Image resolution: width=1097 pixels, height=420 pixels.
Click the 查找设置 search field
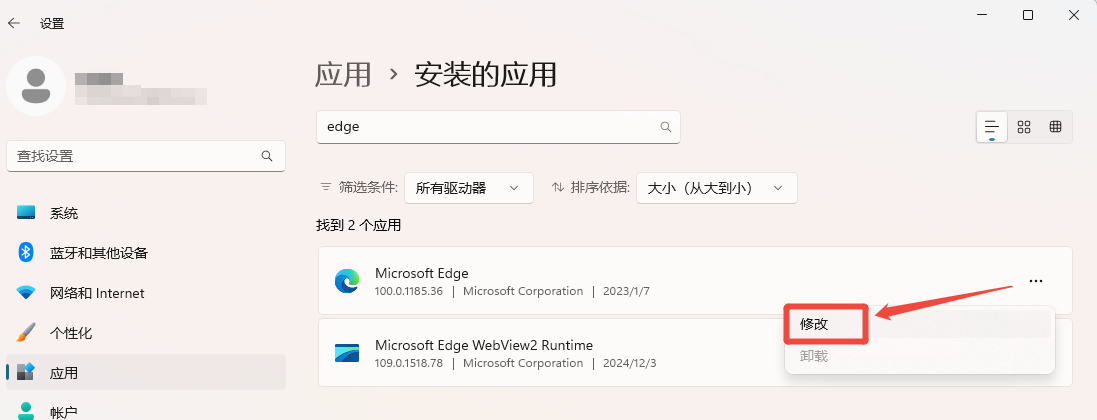point(146,156)
